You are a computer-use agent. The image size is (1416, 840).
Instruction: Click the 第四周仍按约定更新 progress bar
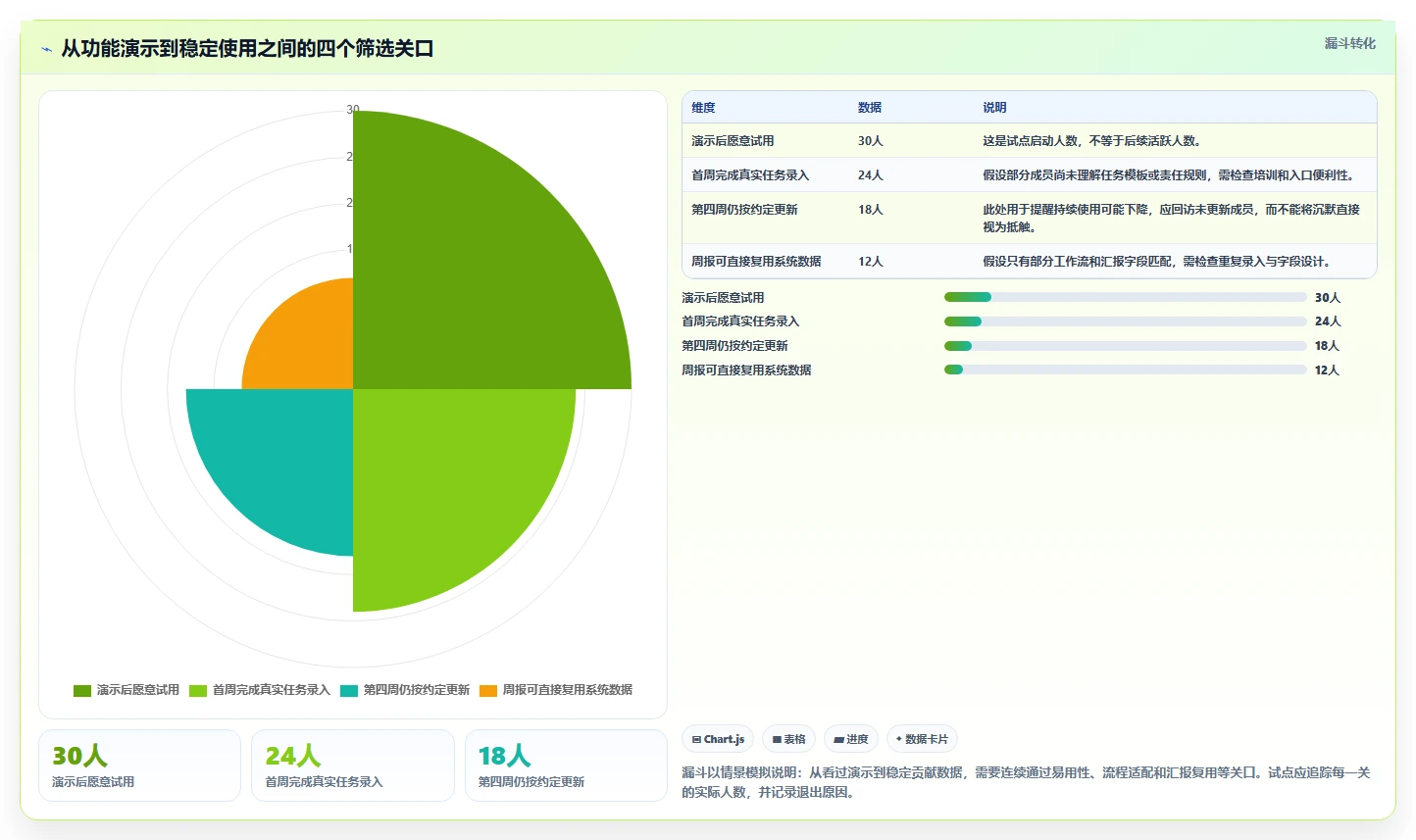[x=1126, y=346]
